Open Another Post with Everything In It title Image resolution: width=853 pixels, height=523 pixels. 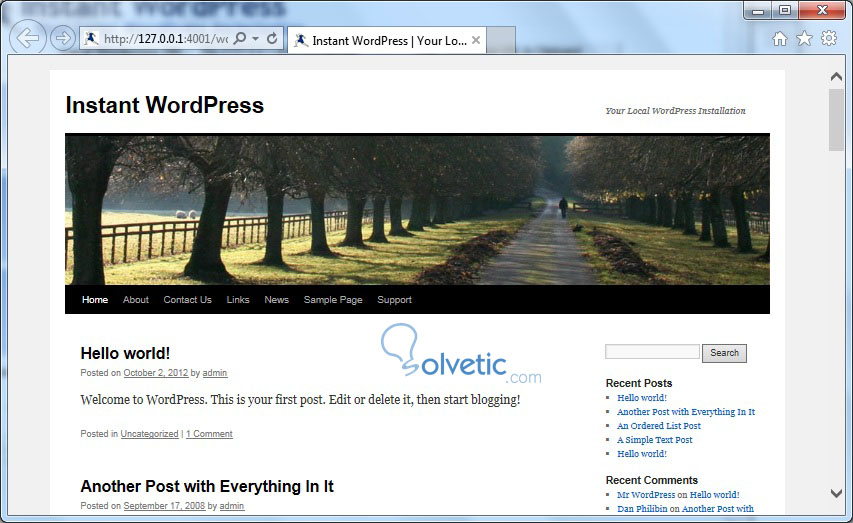pos(207,486)
